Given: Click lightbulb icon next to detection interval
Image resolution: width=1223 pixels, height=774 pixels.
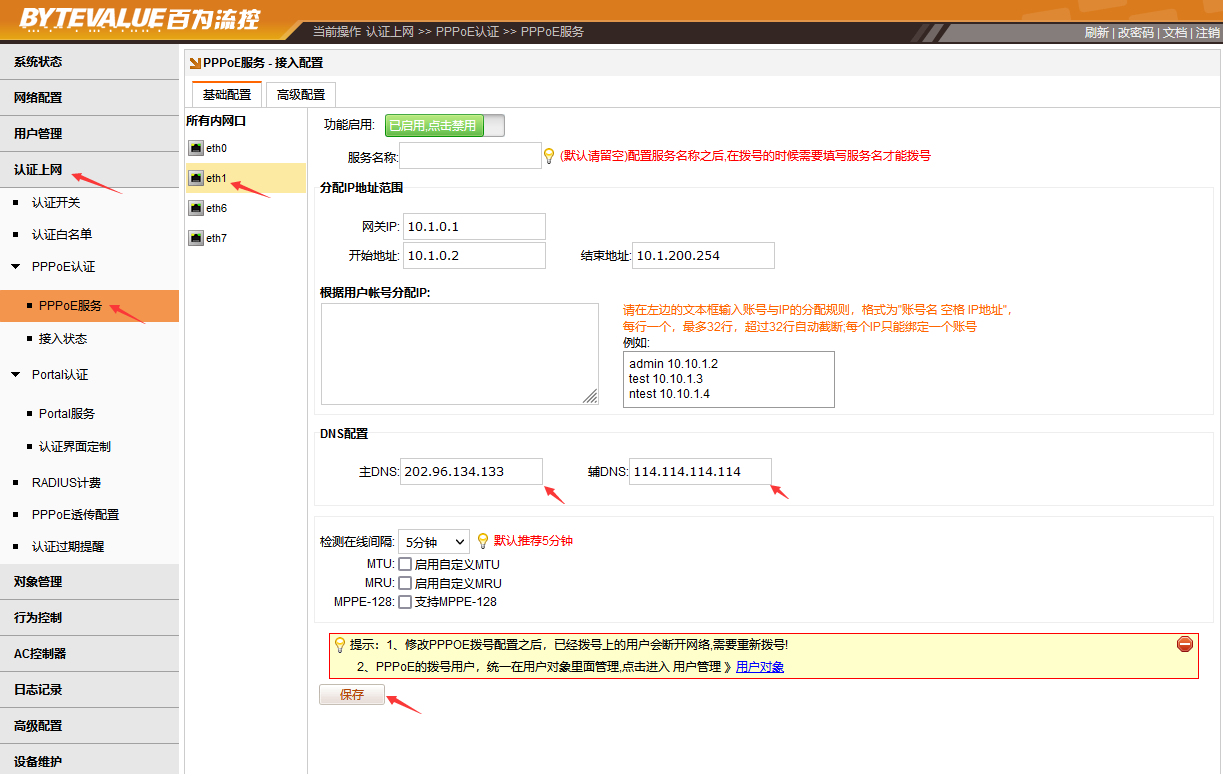Looking at the screenshot, I should (x=482, y=541).
